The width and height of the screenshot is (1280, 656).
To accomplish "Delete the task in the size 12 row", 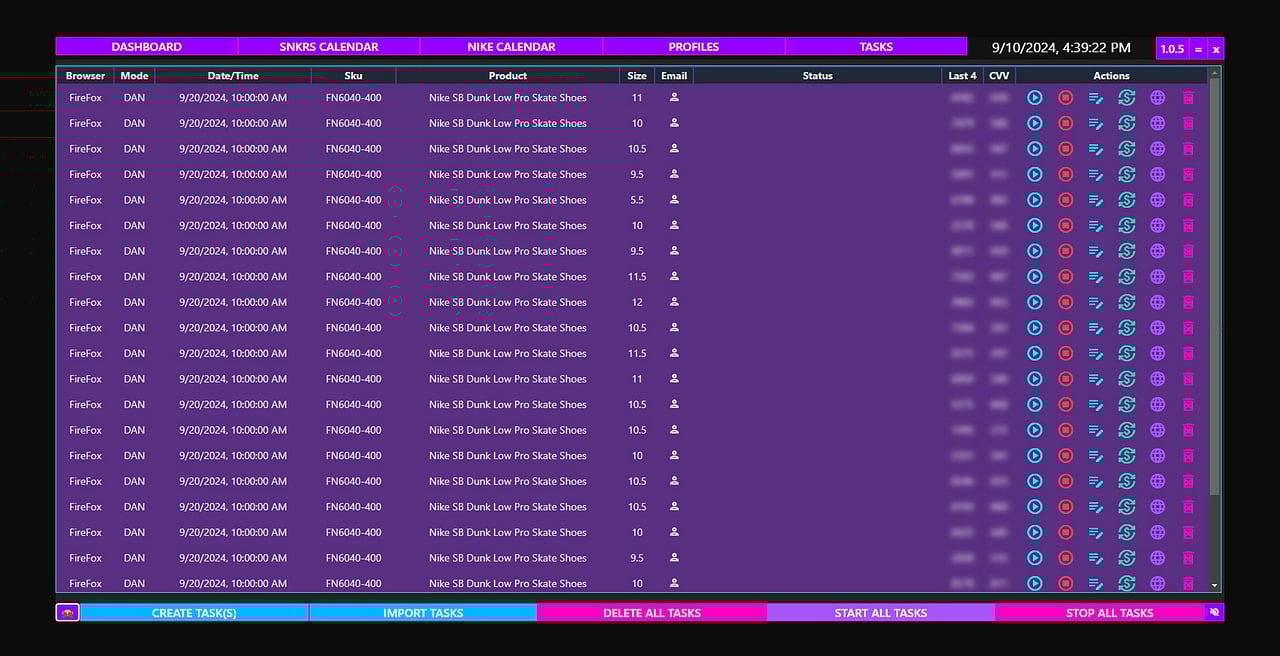I will pos(1188,302).
